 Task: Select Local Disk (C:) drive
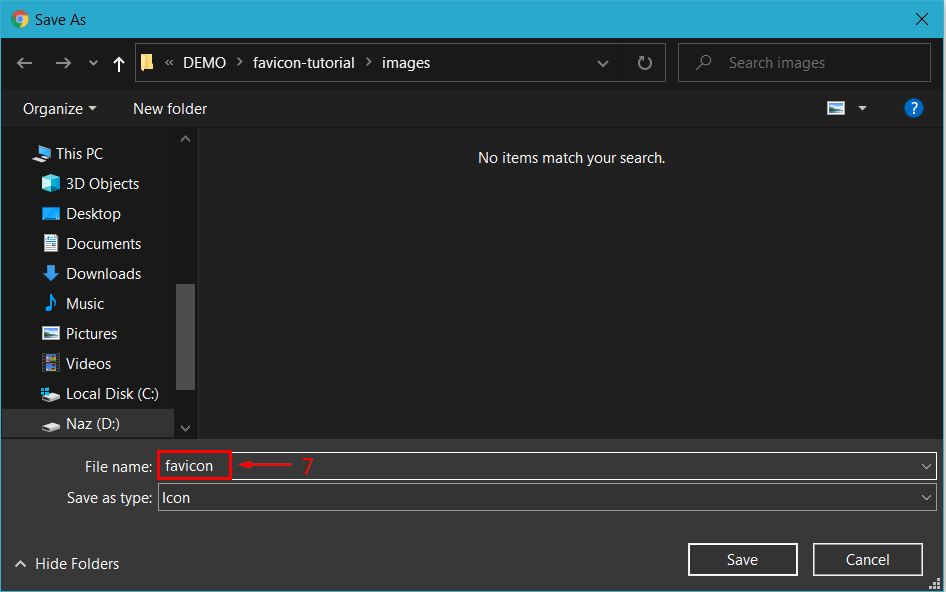(x=111, y=394)
